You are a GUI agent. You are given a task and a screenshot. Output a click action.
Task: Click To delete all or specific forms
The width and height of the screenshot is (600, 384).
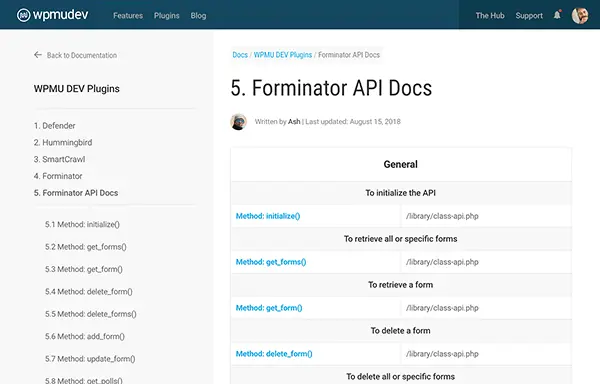tap(401, 376)
